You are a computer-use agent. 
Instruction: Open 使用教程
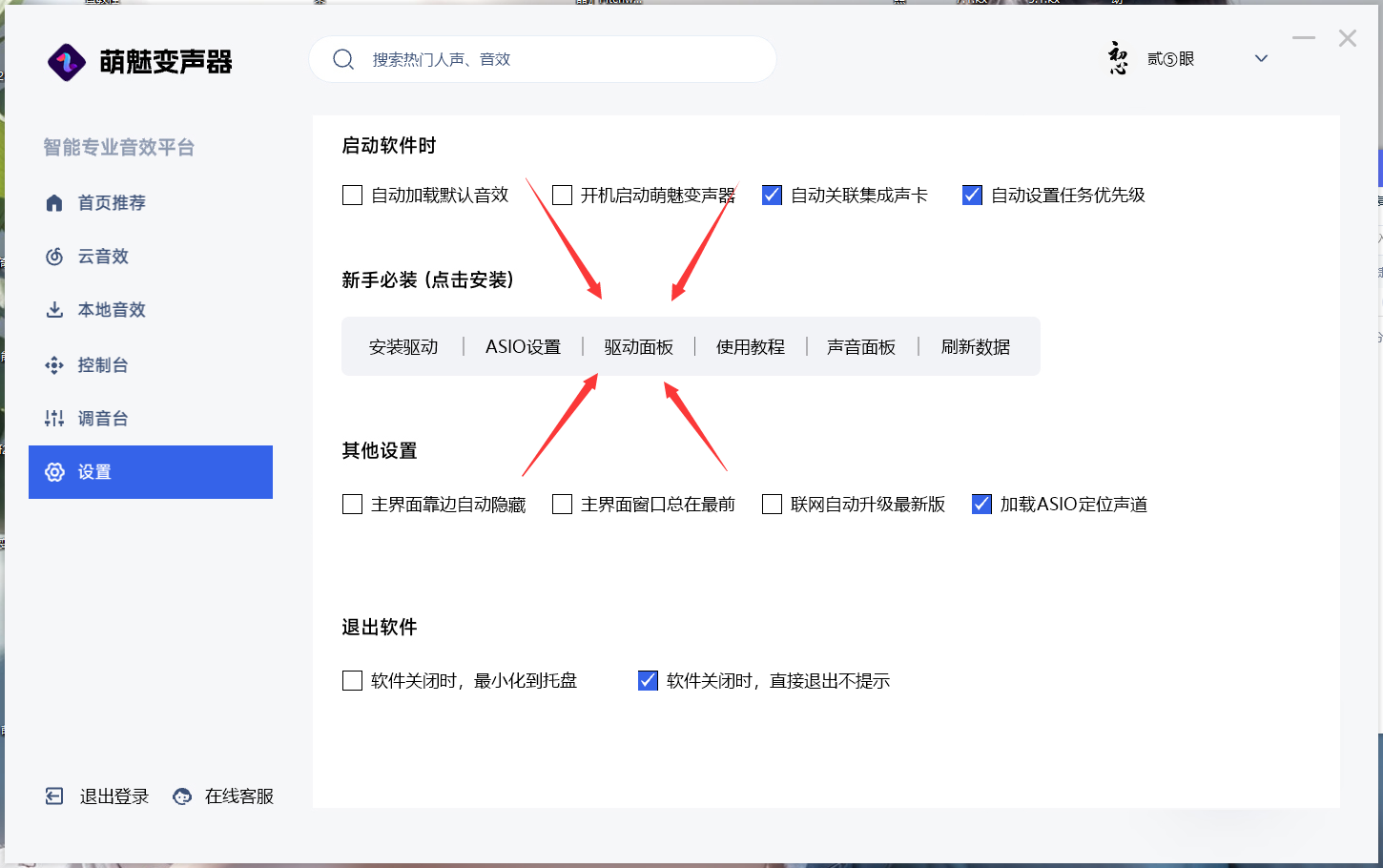[751, 347]
